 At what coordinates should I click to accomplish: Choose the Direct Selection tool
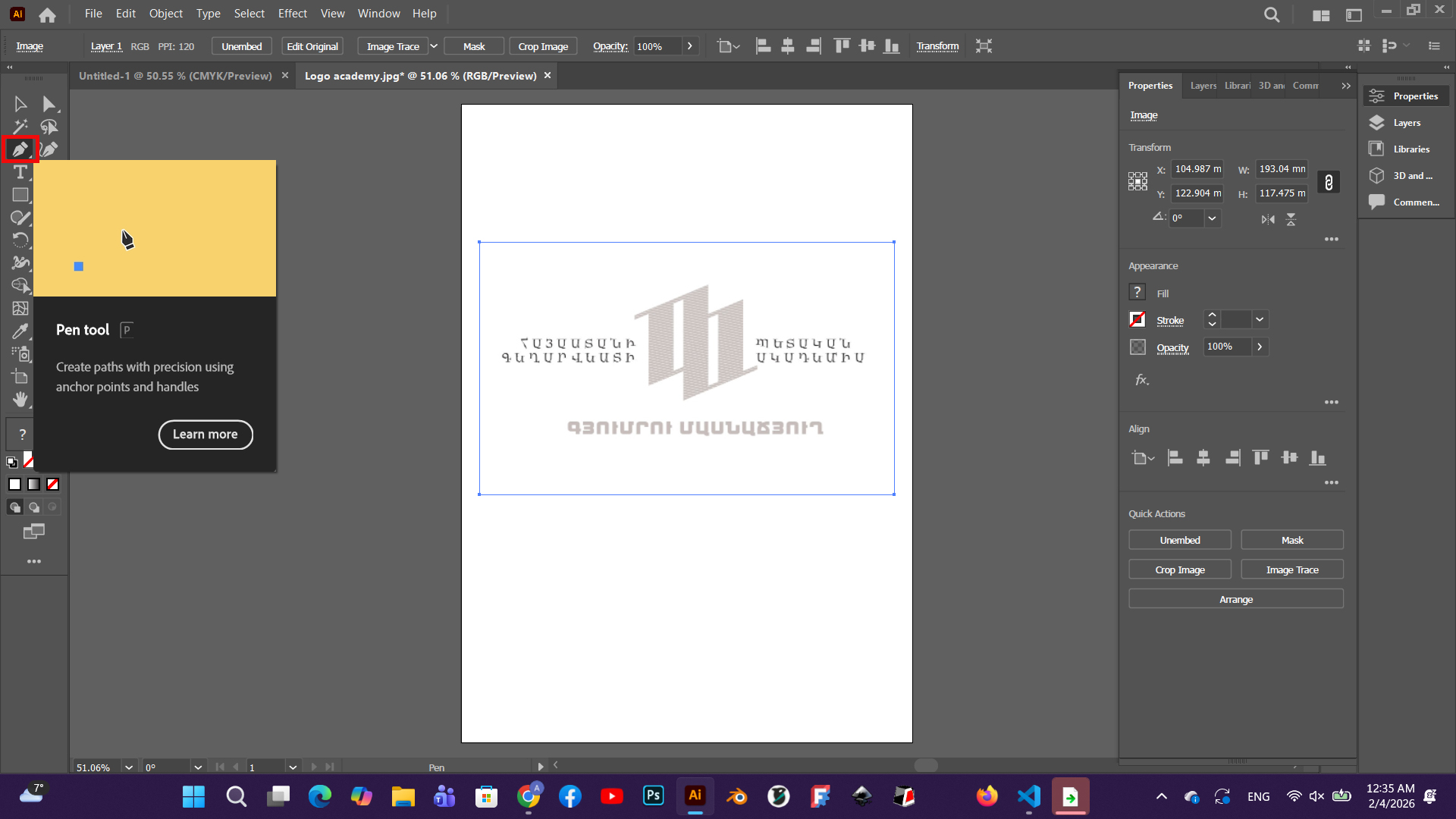click(x=49, y=104)
